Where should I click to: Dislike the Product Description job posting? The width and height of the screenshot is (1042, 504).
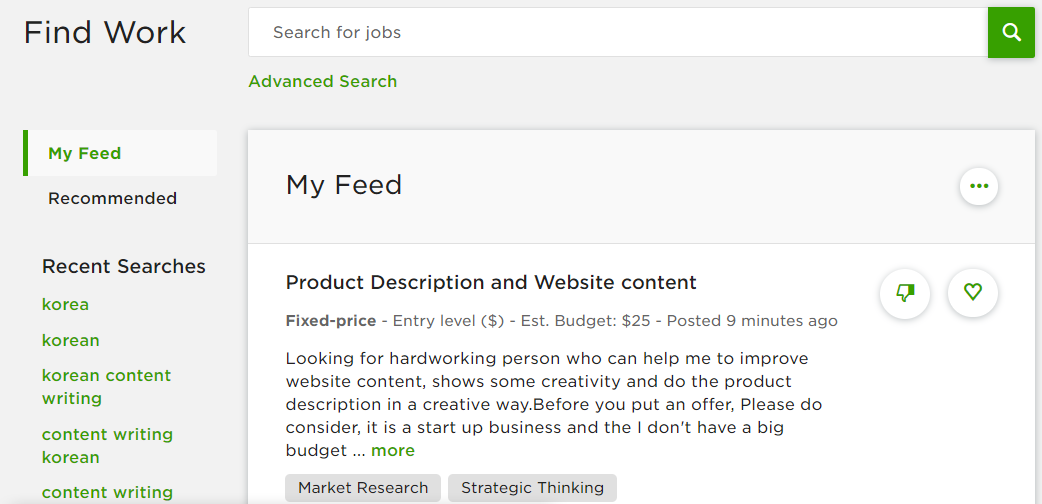pyautogui.click(x=905, y=293)
